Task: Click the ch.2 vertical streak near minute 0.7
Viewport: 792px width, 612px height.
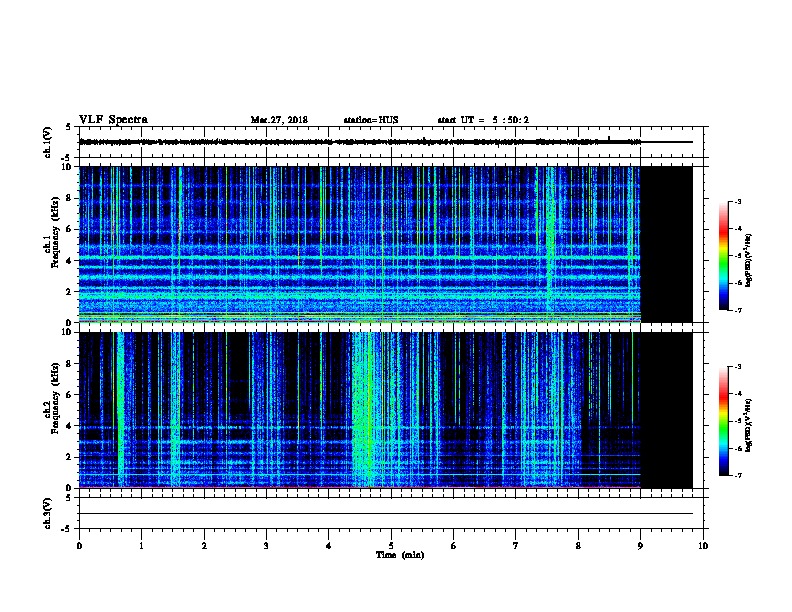Action: (120, 410)
